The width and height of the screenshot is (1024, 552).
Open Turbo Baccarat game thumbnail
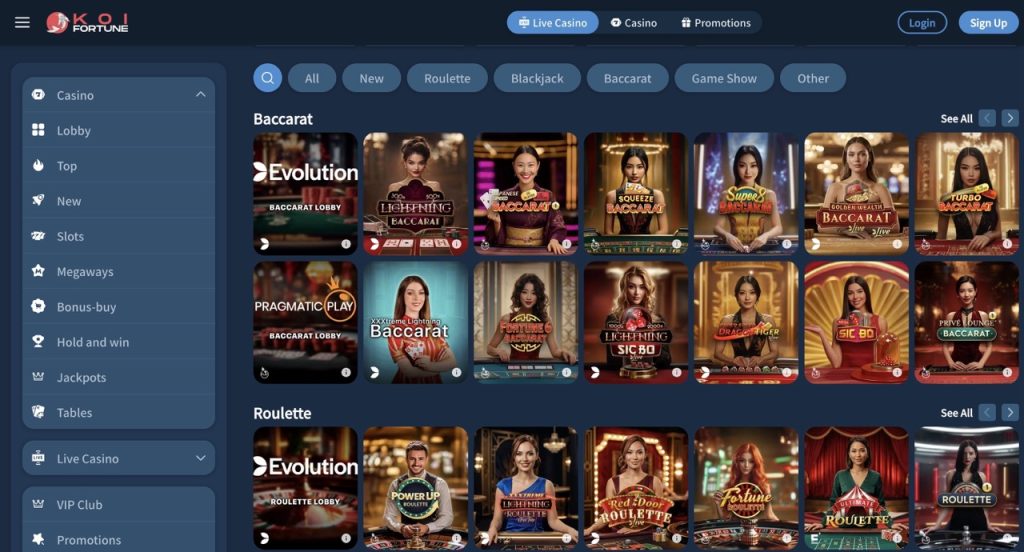(967, 193)
